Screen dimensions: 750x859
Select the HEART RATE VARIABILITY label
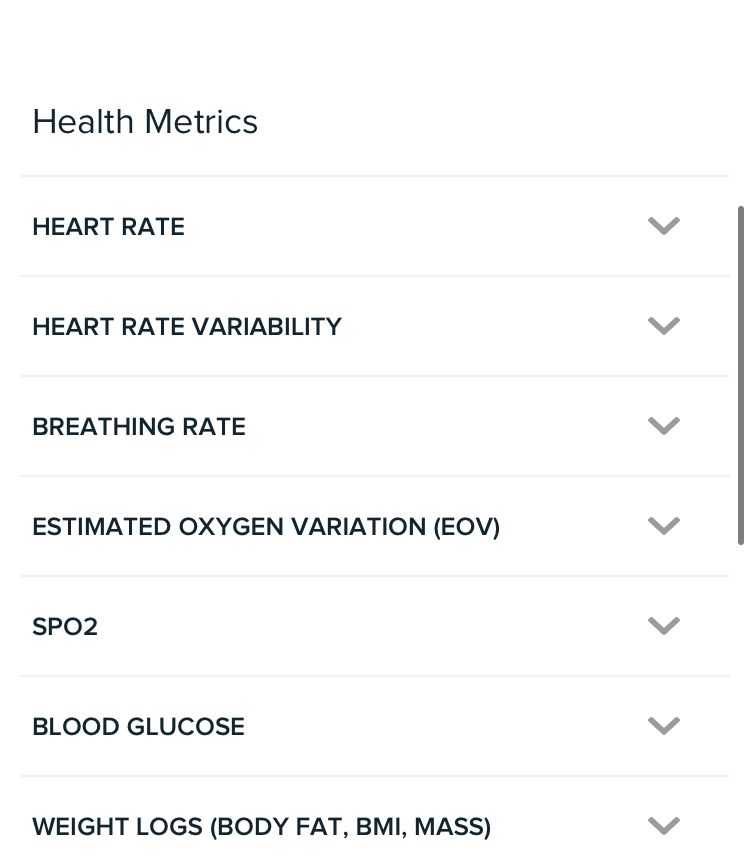pos(187,327)
